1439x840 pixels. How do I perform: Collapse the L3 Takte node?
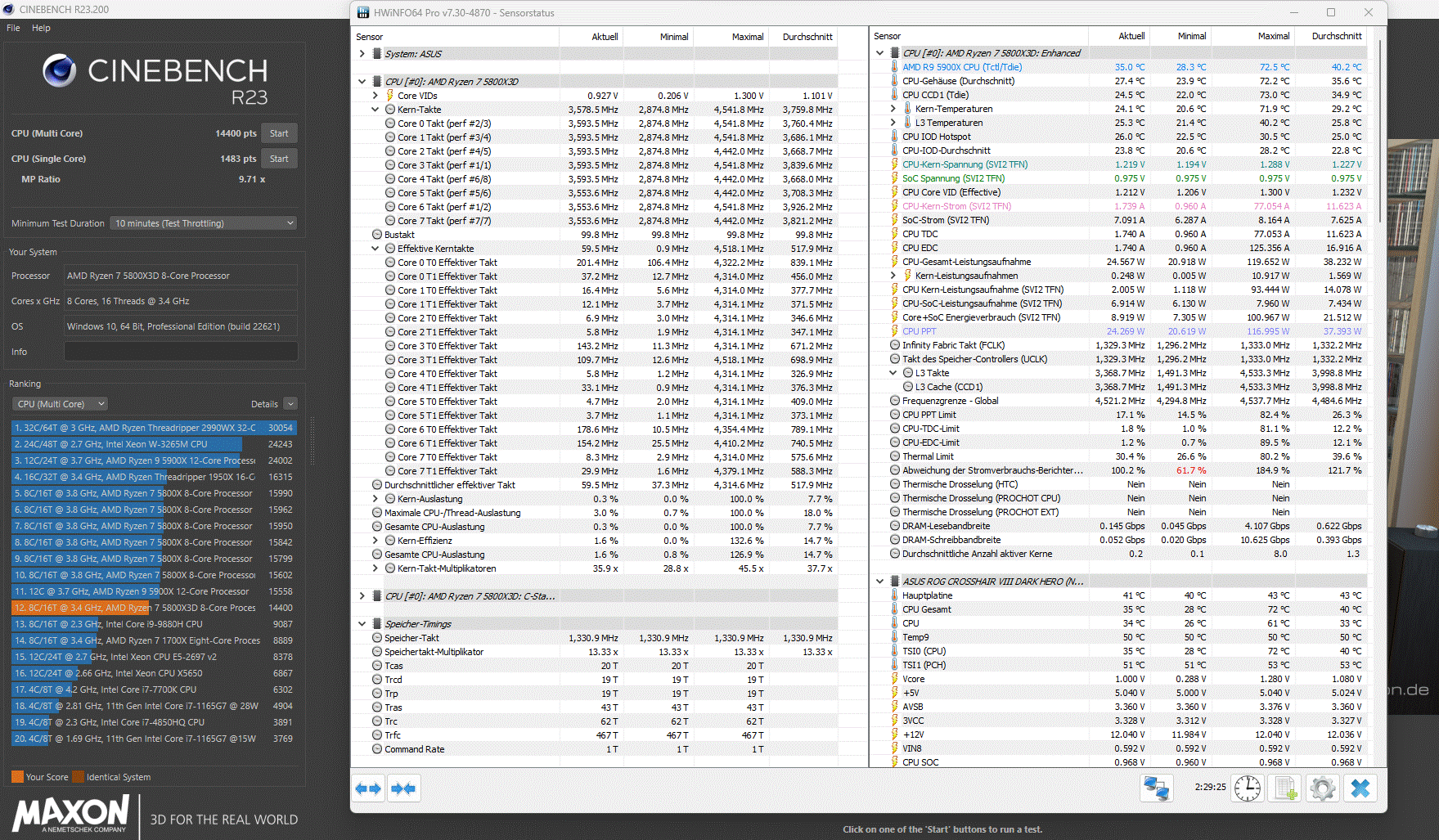click(893, 373)
